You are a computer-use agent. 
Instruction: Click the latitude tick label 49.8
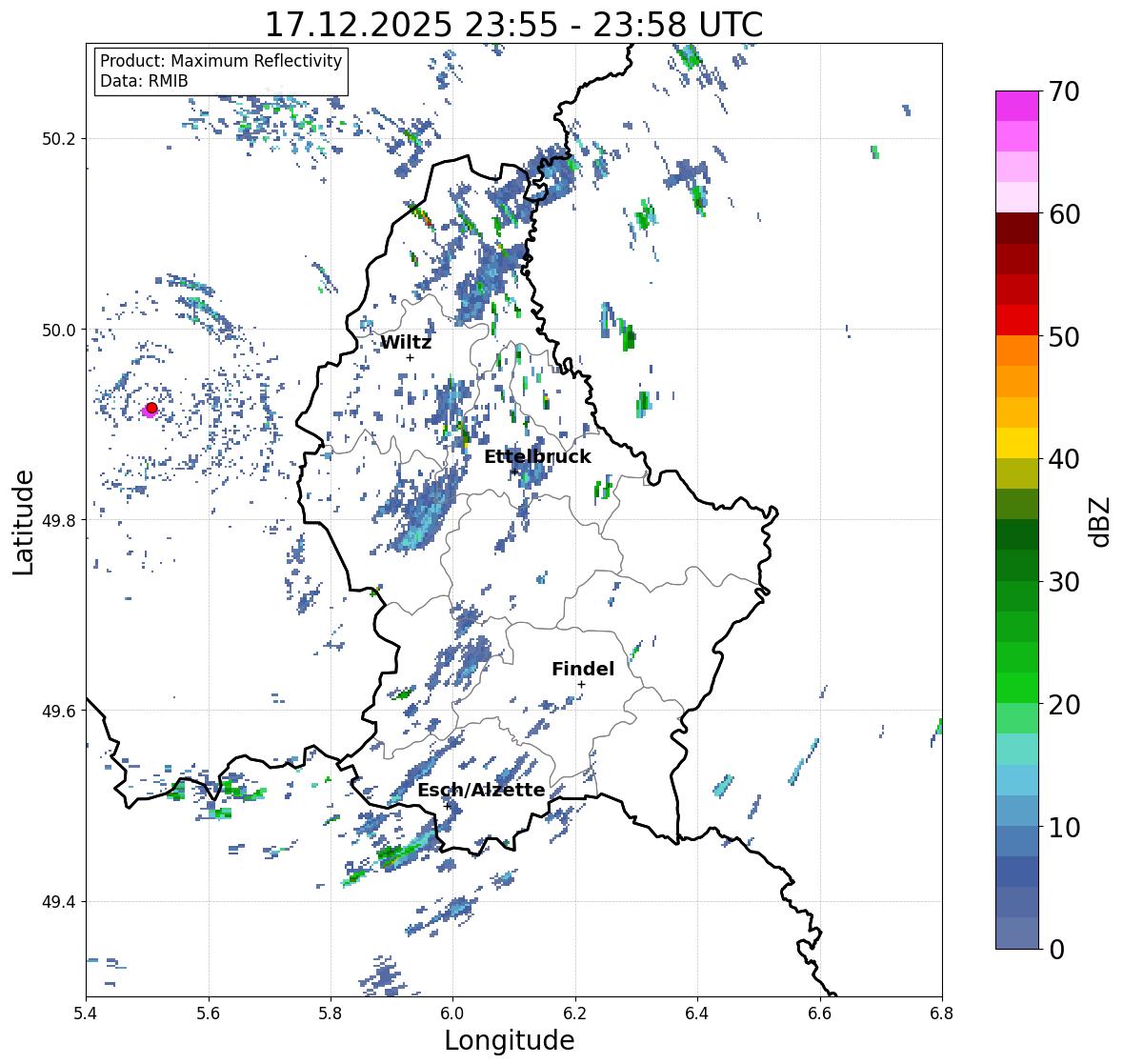tap(59, 520)
